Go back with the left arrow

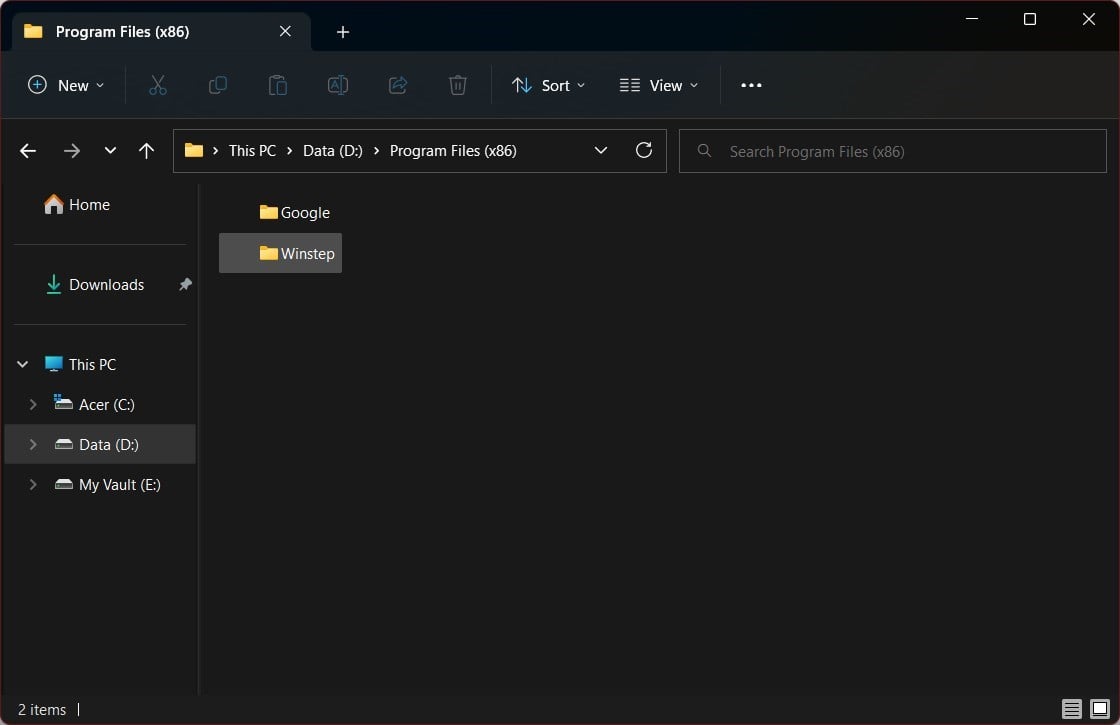[x=28, y=151]
